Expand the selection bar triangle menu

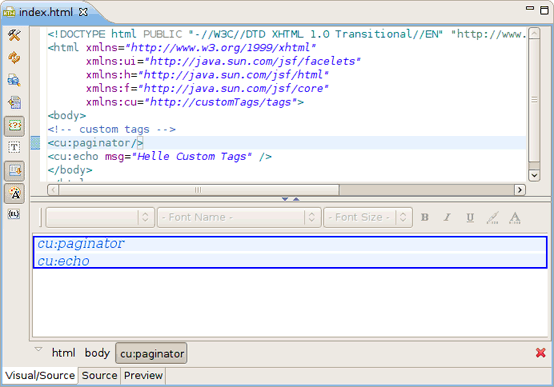[x=39, y=350]
